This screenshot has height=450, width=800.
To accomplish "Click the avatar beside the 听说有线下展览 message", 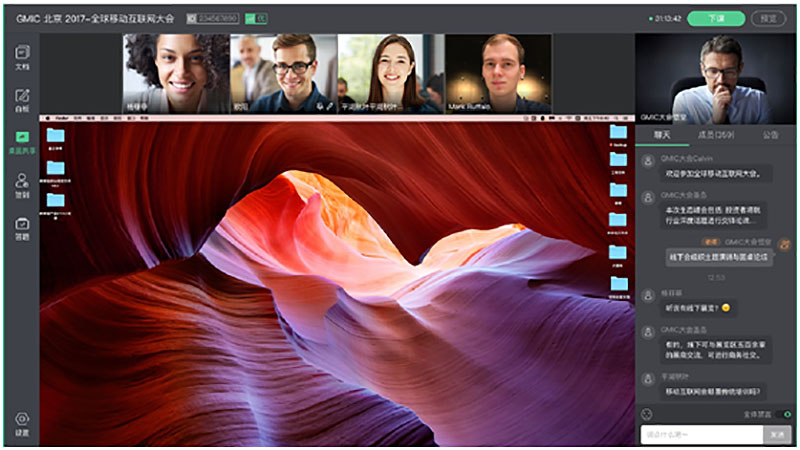I will tap(648, 295).
